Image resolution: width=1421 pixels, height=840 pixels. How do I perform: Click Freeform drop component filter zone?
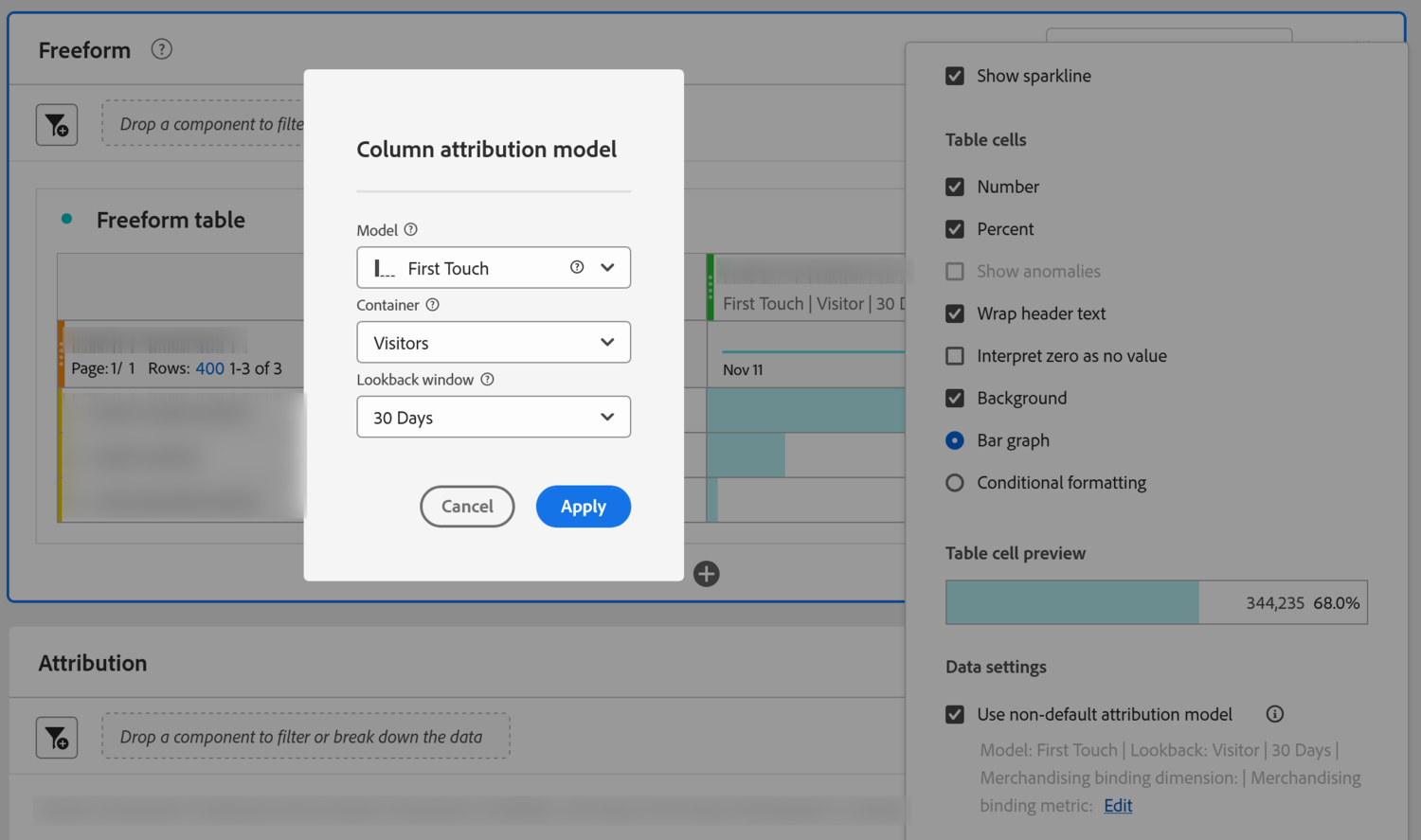(204, 123)
